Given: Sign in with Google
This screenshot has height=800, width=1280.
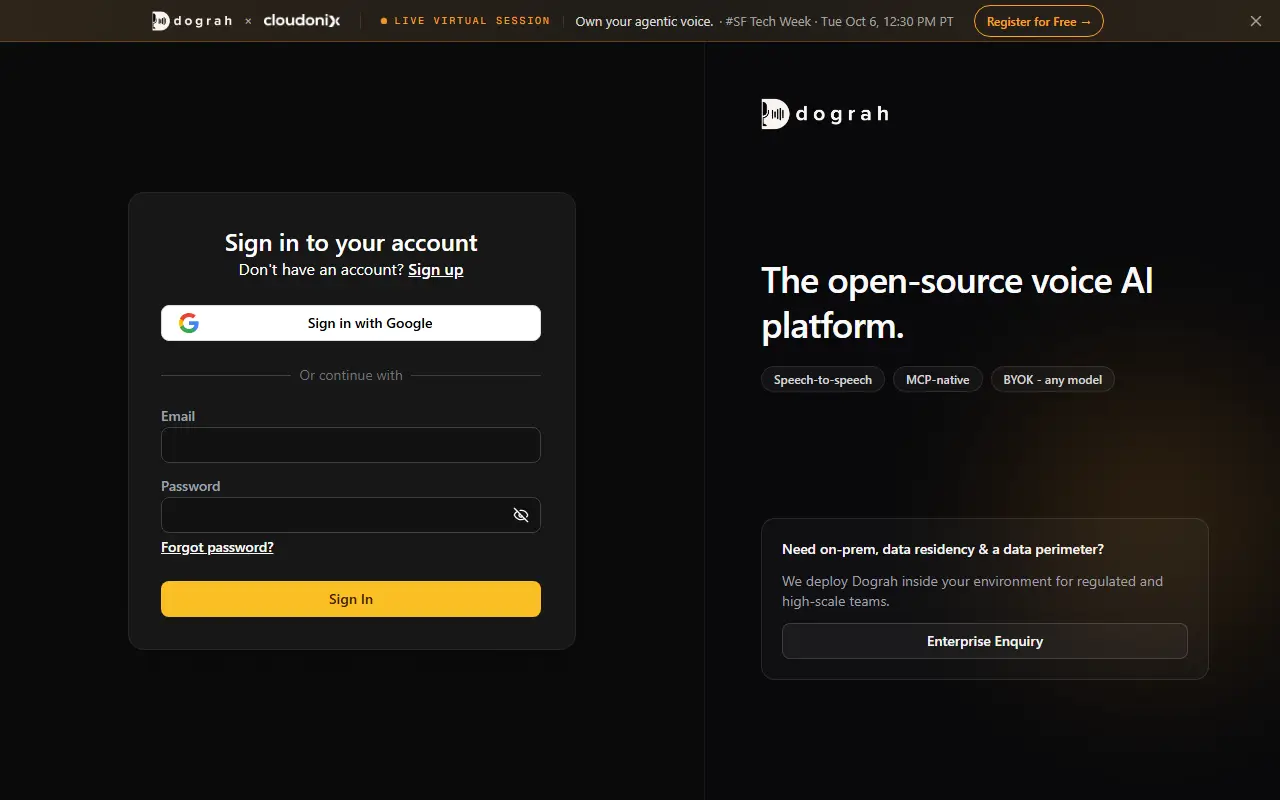Looking at the screenshot, I should [x=351, y=323].
